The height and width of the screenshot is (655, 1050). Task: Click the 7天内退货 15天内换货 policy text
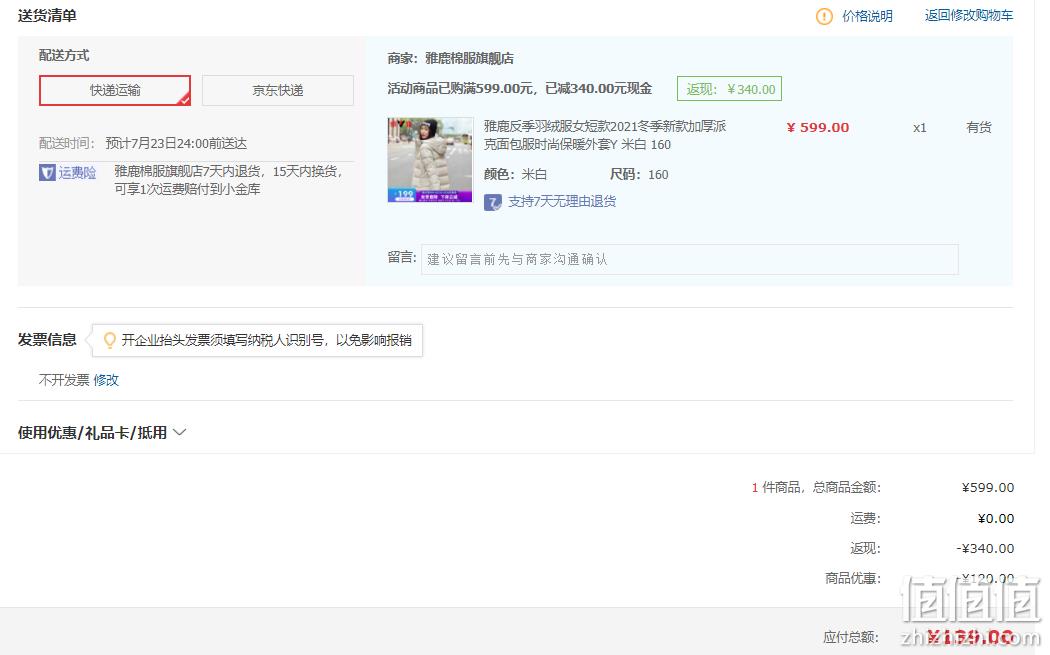228,180
